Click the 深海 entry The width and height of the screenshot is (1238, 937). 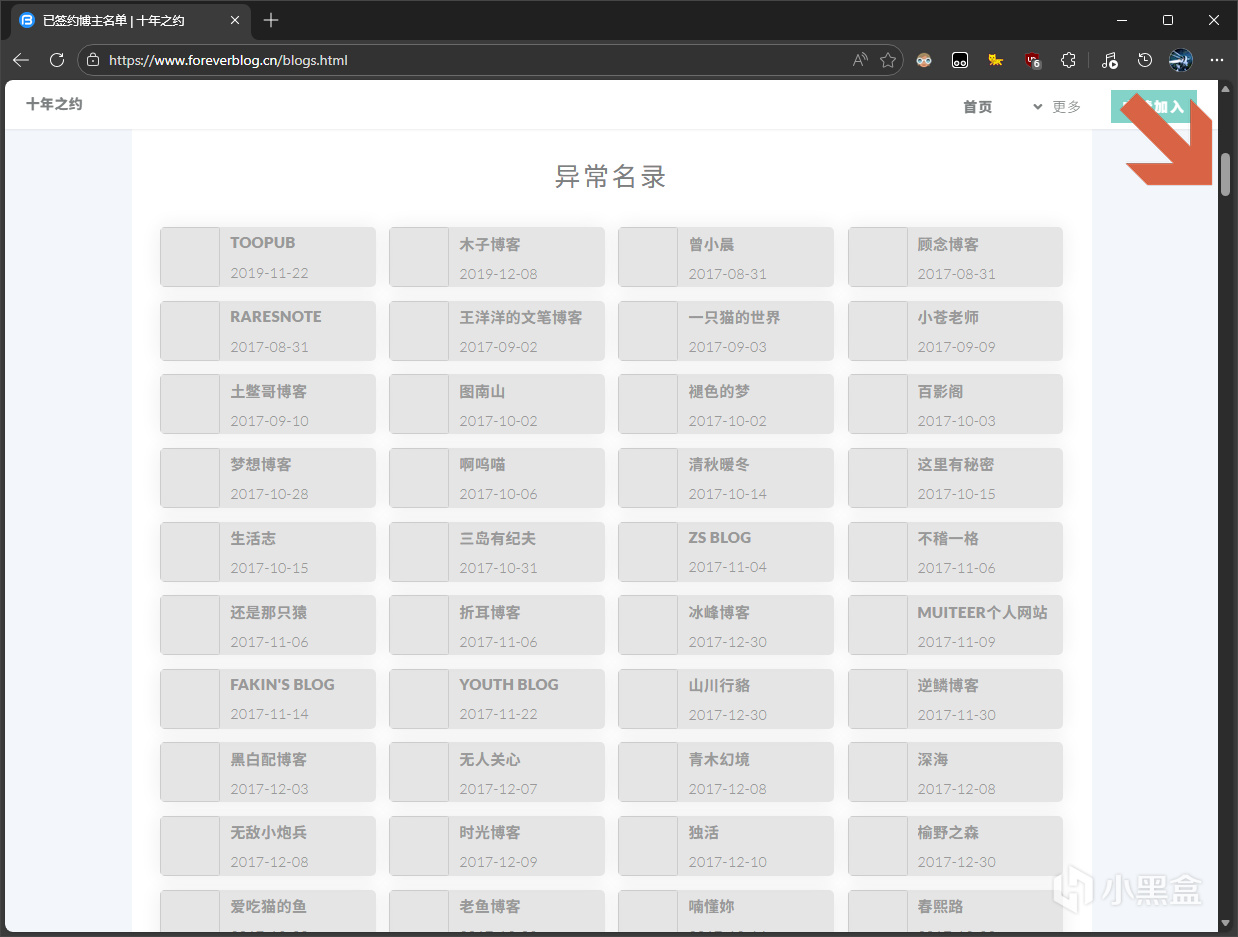(x=955, y=772)
